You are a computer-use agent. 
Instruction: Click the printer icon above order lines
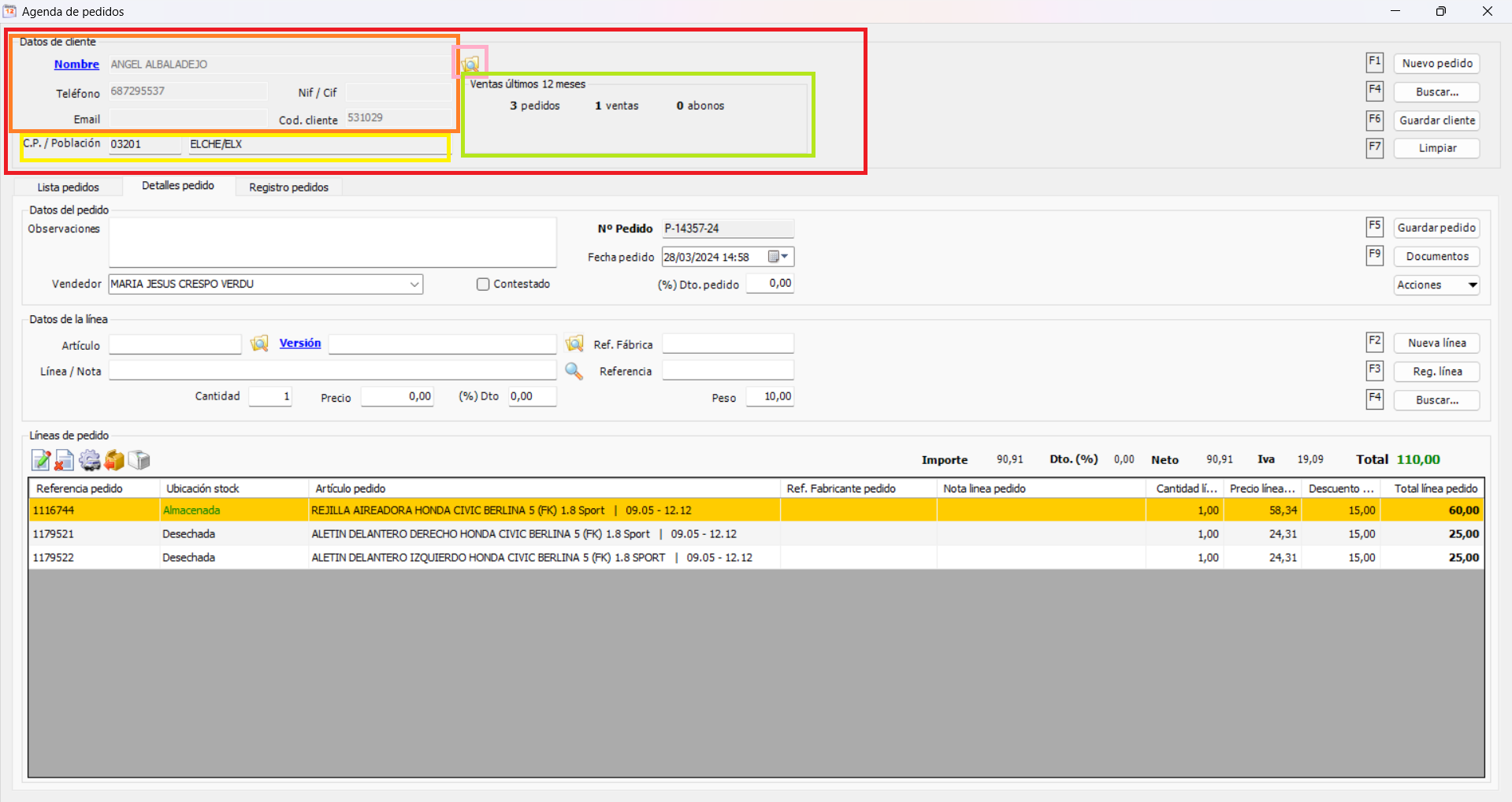139,460
